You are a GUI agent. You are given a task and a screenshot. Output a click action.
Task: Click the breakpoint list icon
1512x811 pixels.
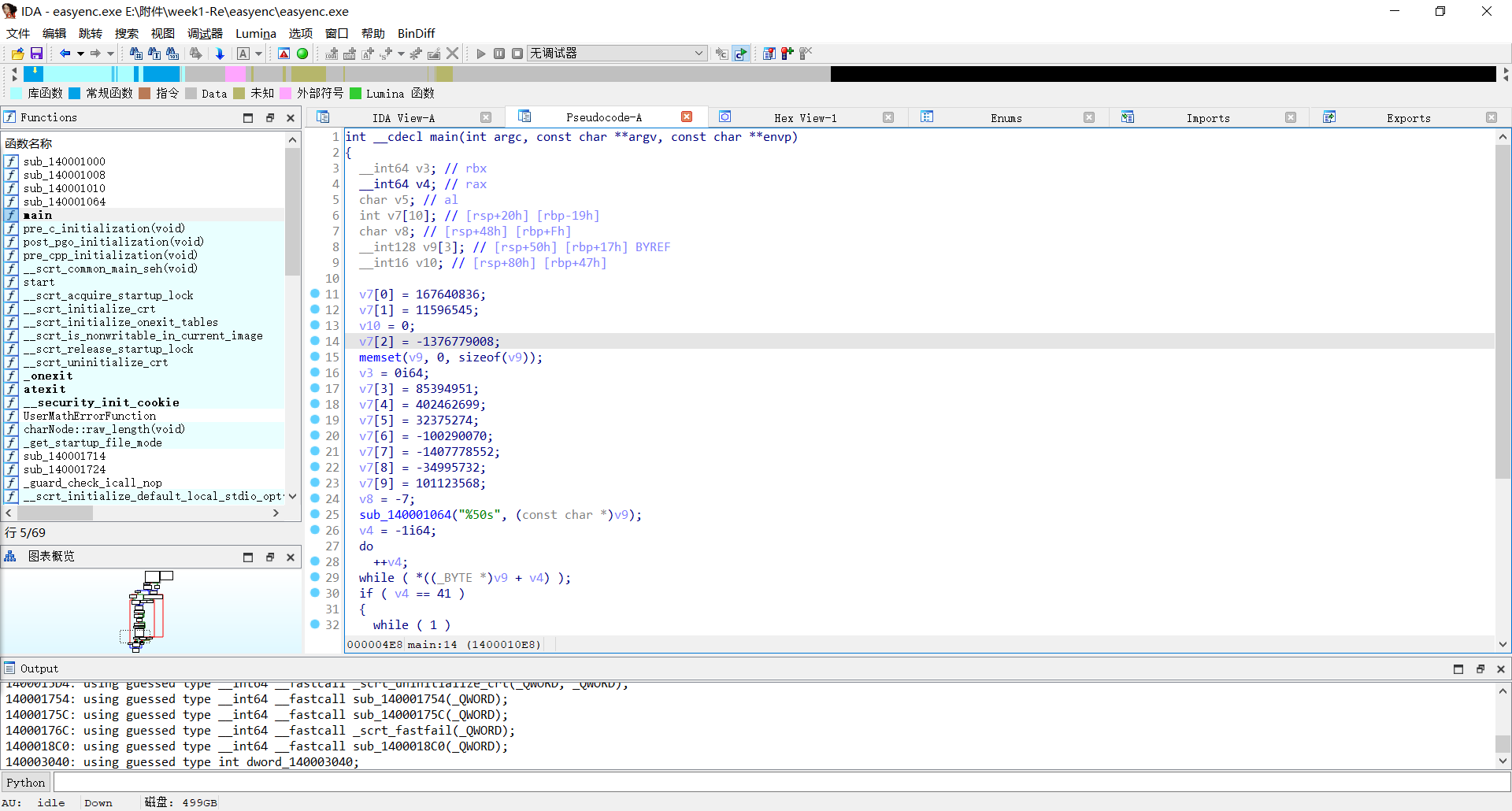coord(769,54)
